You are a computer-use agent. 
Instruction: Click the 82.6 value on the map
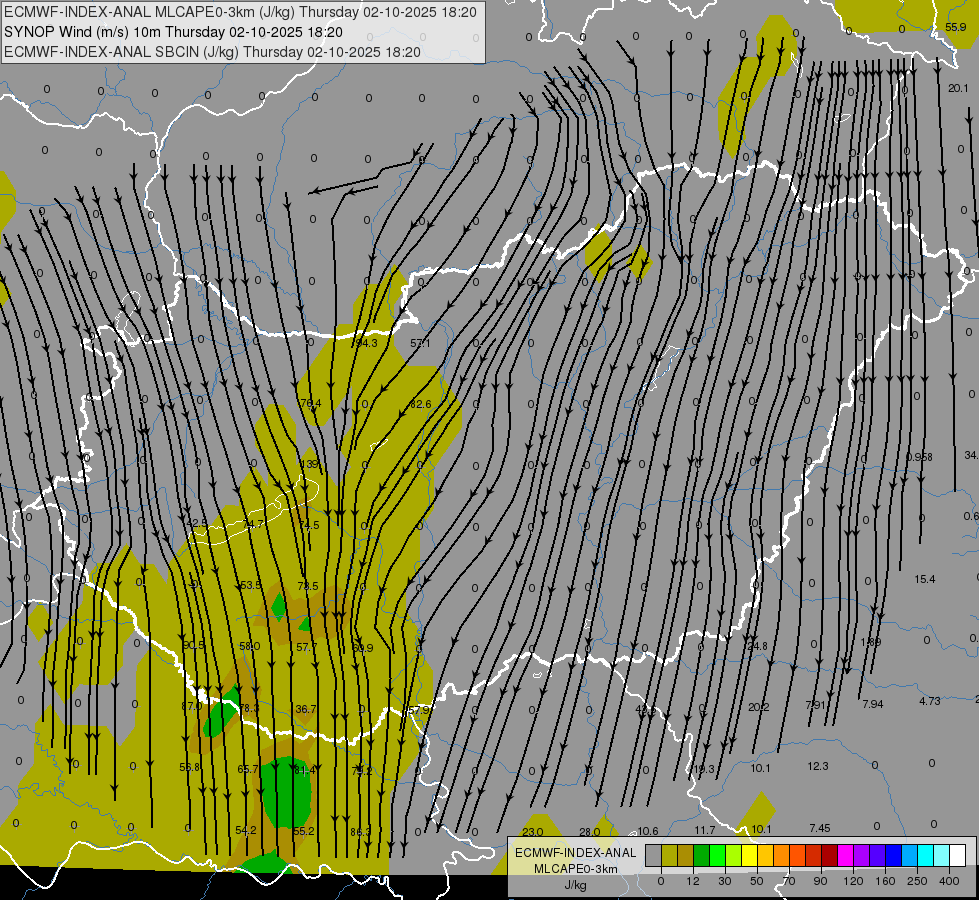tap(420, 404)
